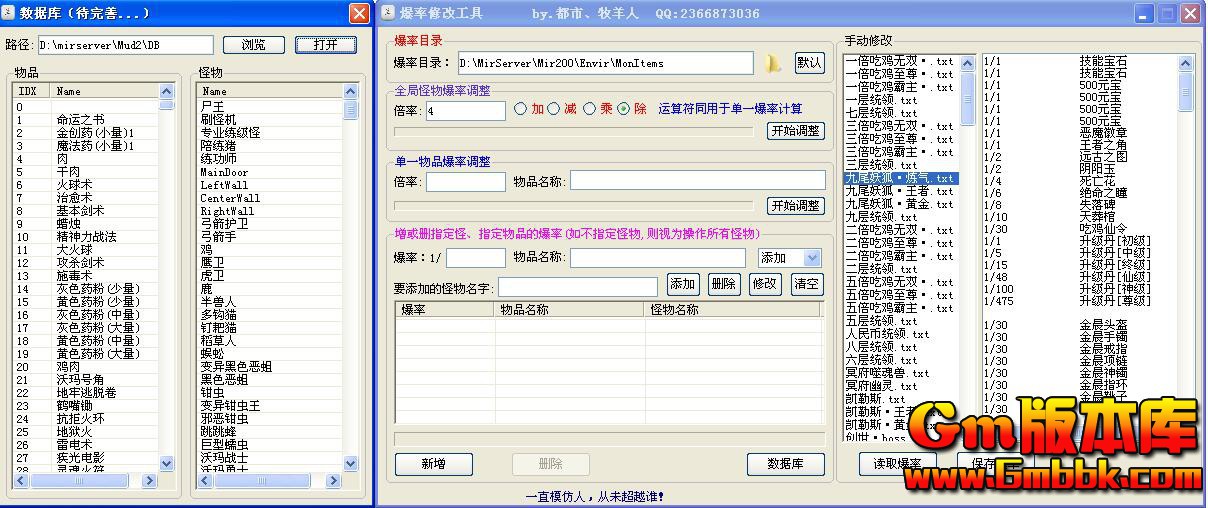This screenshot has width=1208, height=508.
Task: Minimize the 爆率修改工具 window
Action: [x=1144, y=14]
